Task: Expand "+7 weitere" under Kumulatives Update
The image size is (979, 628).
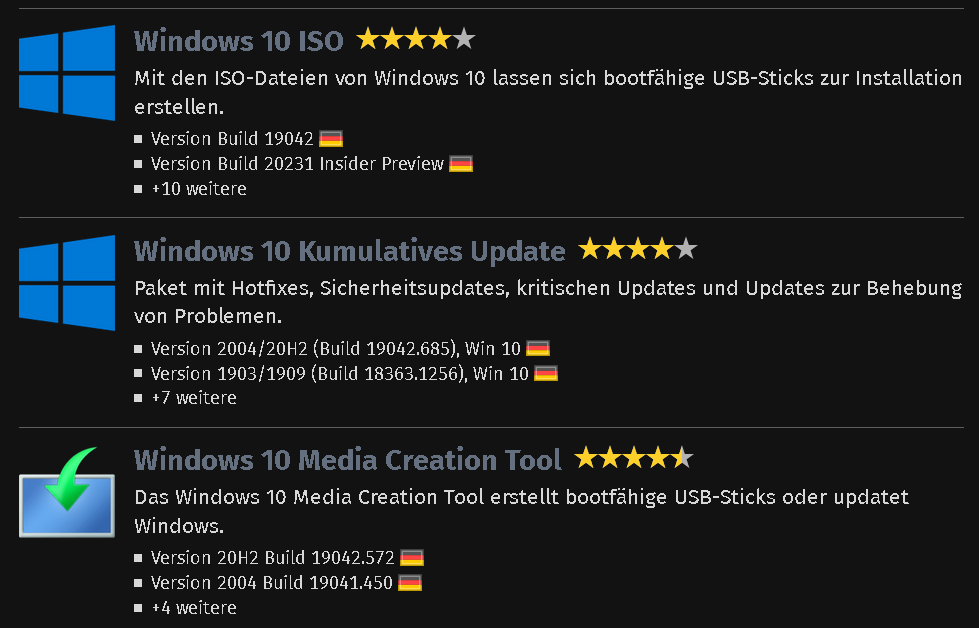Action: point(194,398)
